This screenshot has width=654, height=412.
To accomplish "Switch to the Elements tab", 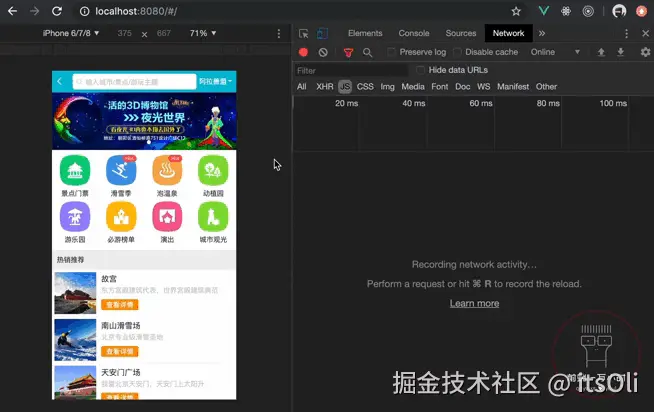I will pos(365,33).
